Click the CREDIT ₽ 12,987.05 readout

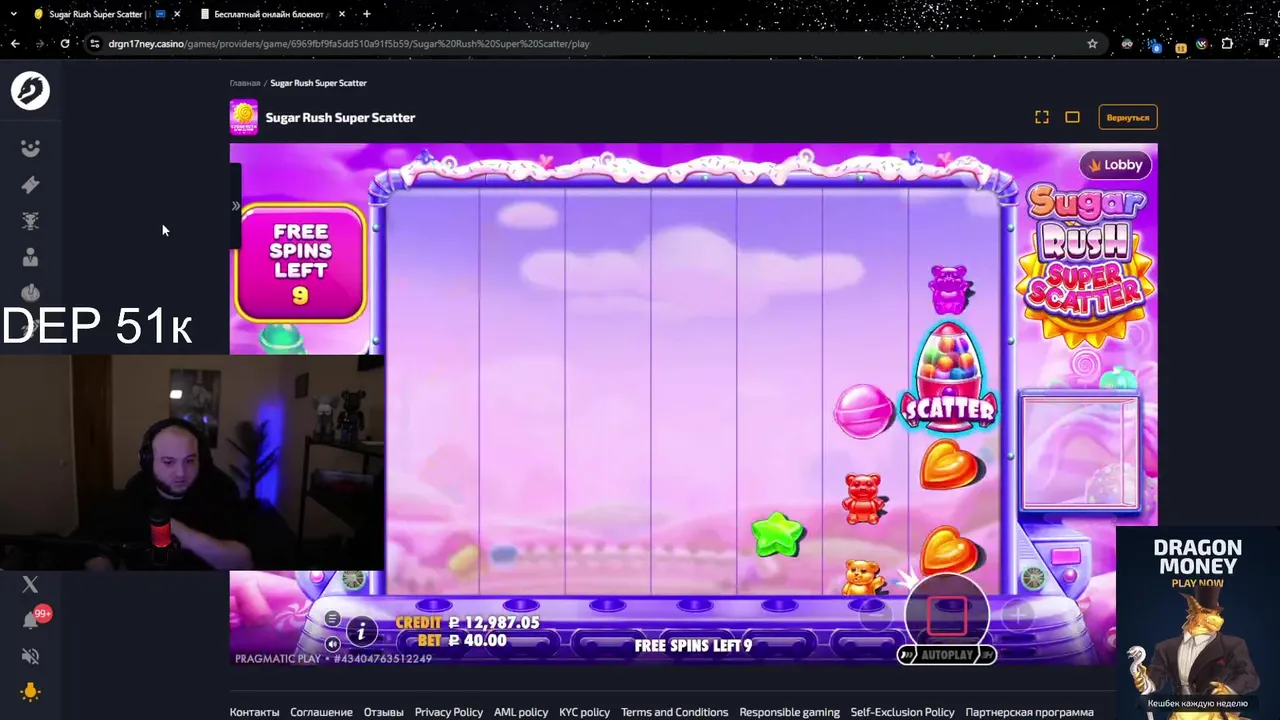click(467, 623)
